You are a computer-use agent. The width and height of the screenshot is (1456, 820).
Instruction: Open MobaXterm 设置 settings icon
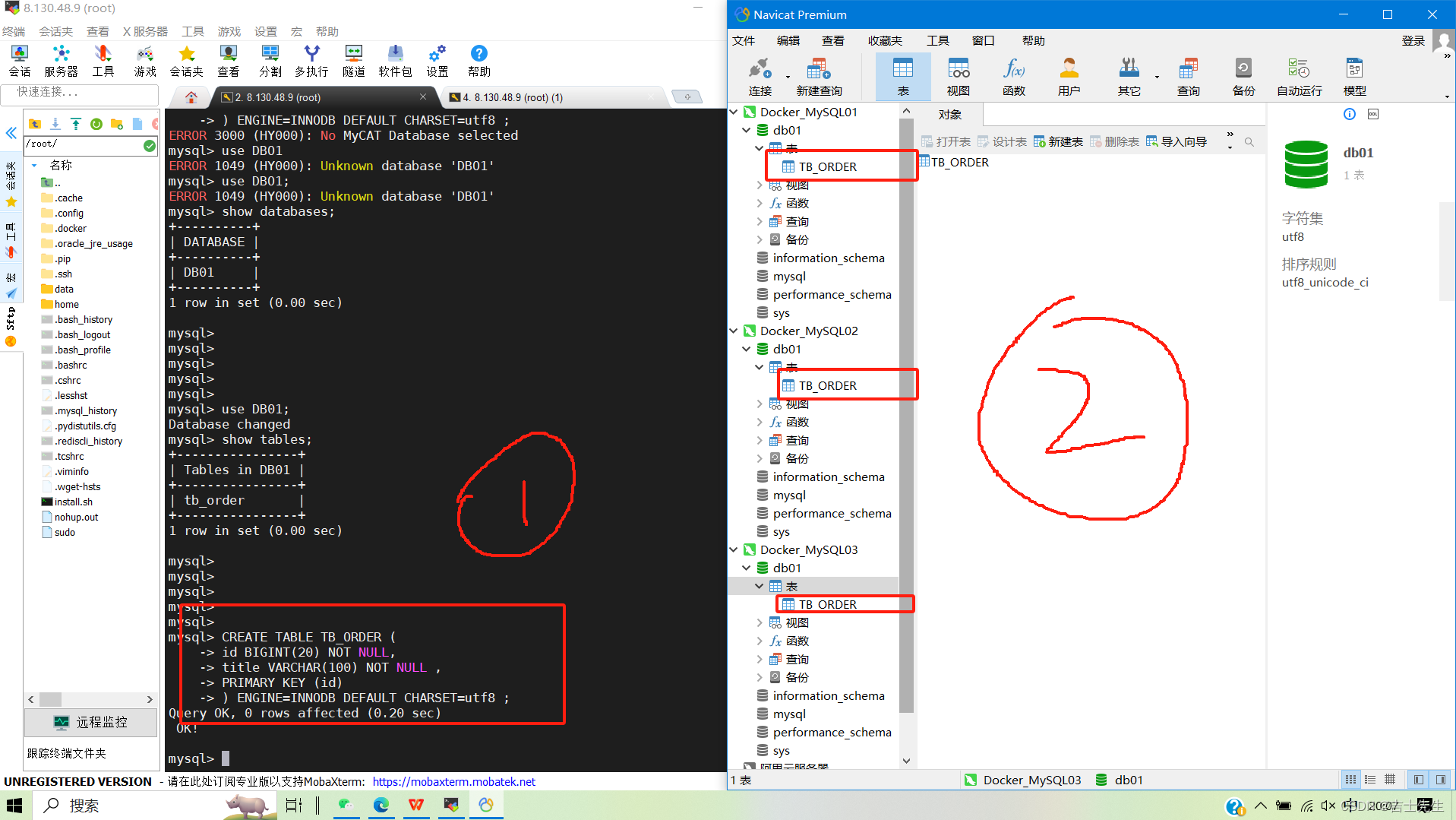coord(437,61)
